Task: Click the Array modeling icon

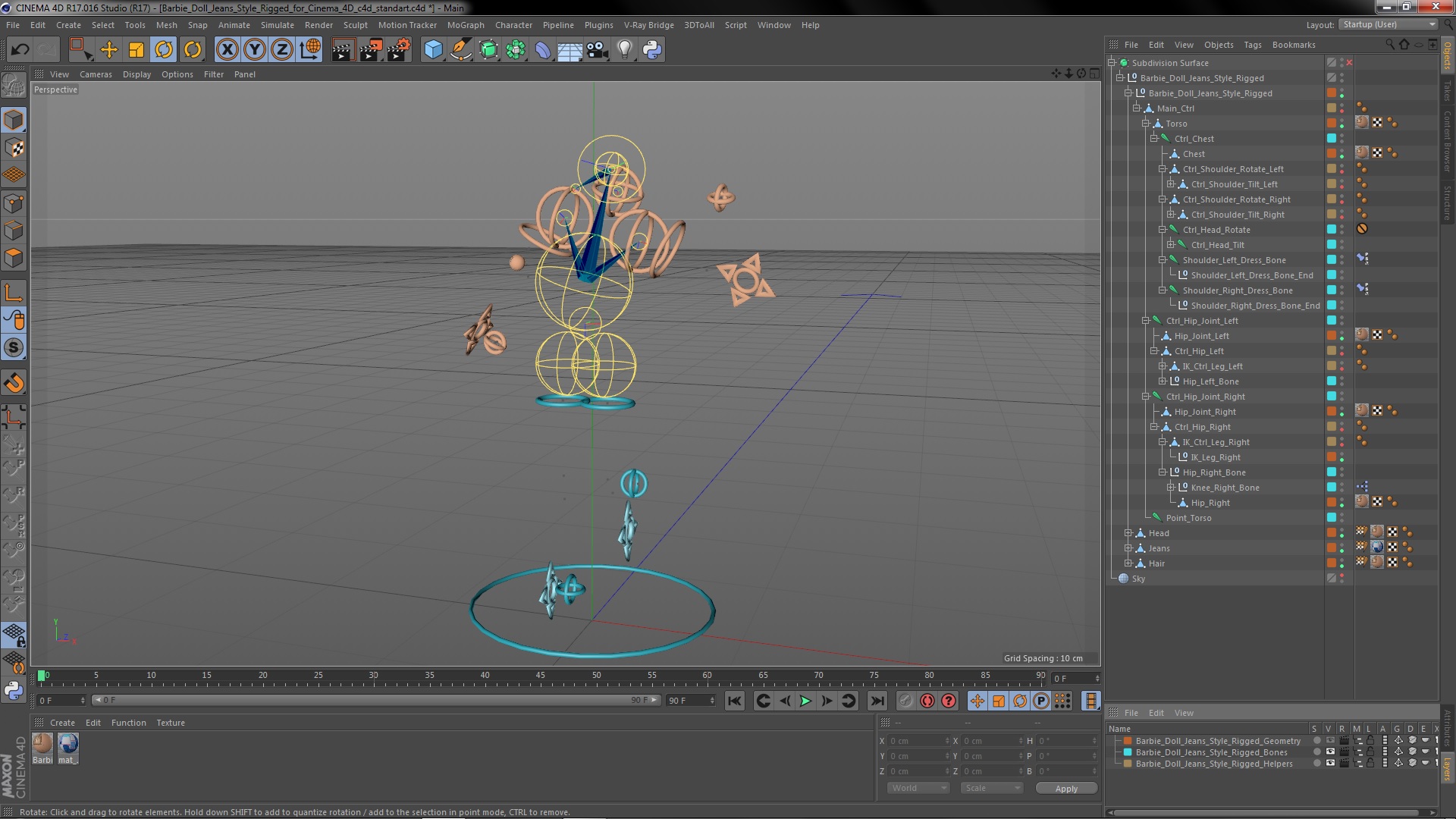Action: tap(516, 50)
